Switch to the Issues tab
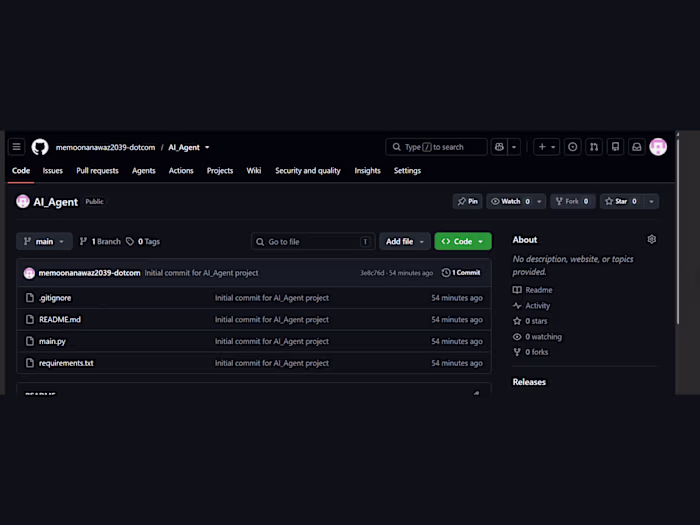The image size is (700, 525). pyautogui.click(x=53, y=171)
